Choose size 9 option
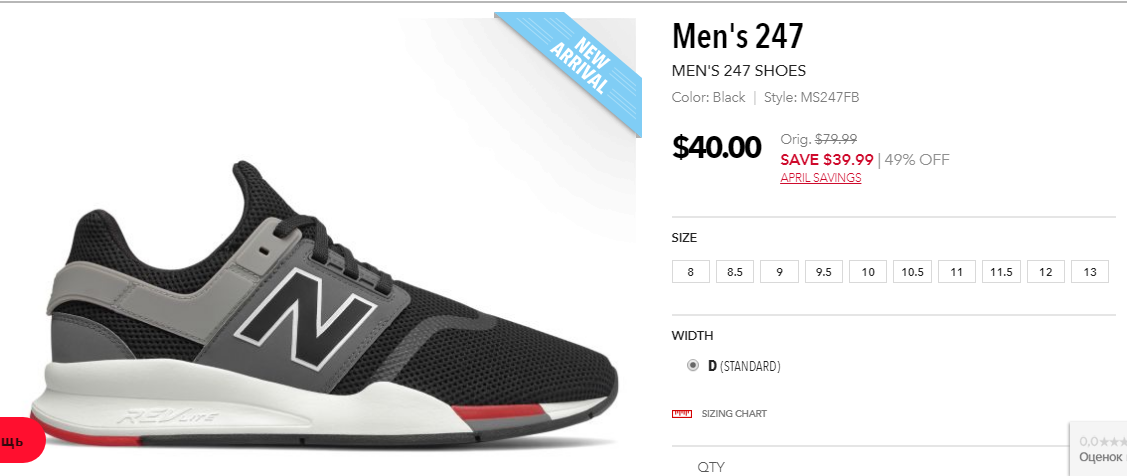 (779, 272)
